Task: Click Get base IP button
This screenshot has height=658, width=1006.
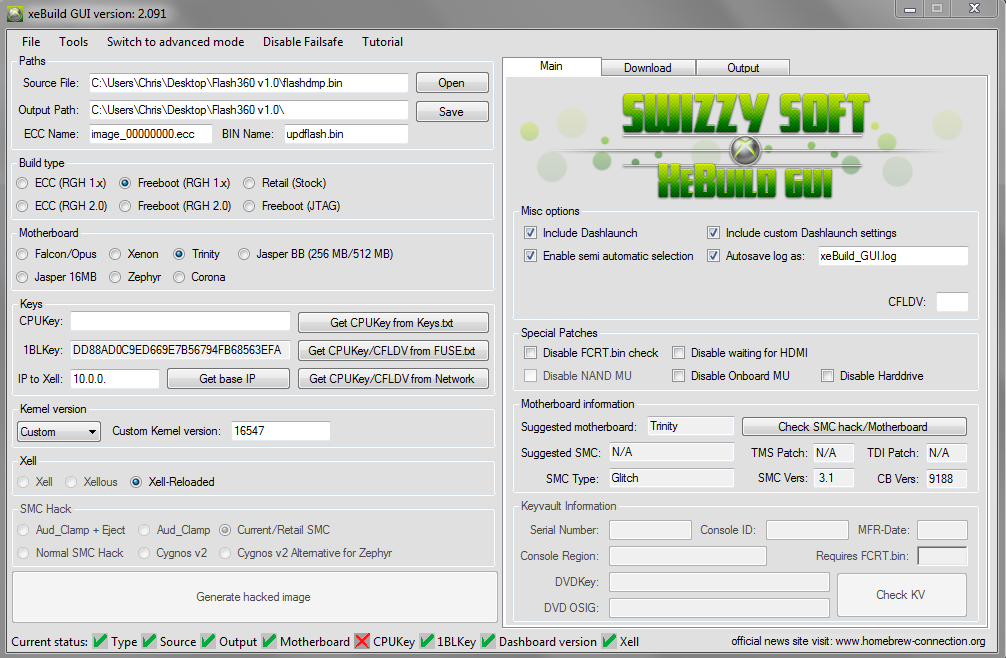Action: coord(228,379)
